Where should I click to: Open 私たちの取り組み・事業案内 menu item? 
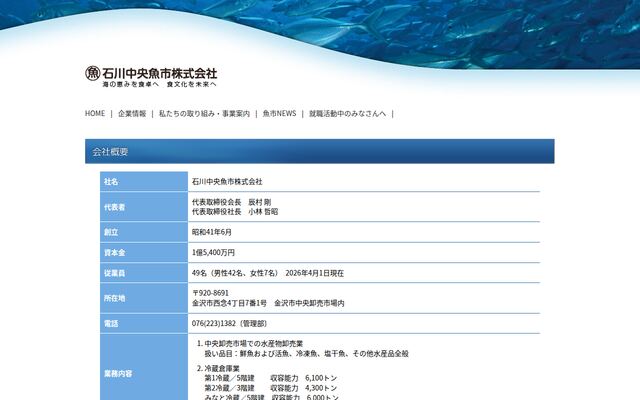[204, 113]
